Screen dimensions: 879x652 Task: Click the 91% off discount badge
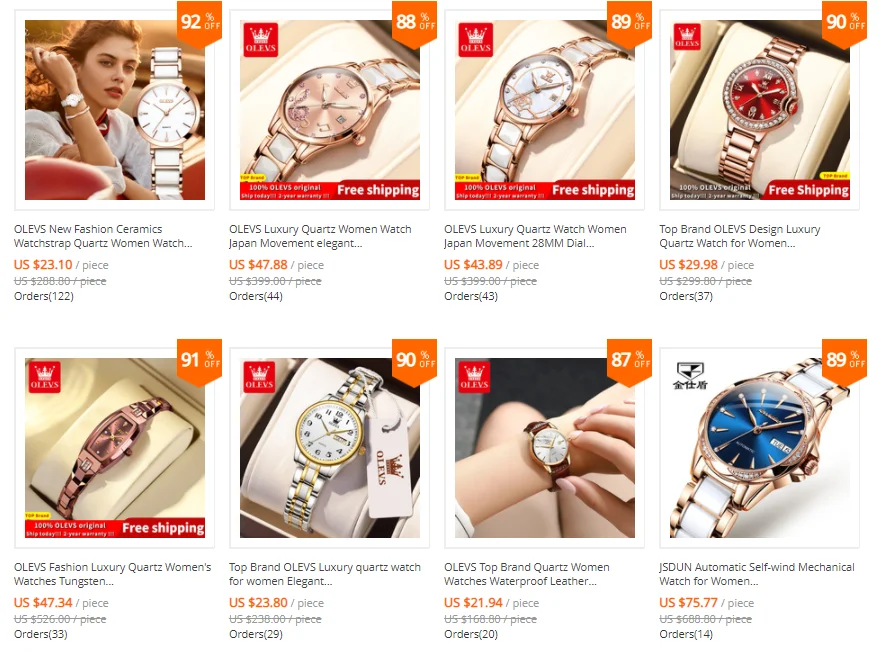click(200, 363)
